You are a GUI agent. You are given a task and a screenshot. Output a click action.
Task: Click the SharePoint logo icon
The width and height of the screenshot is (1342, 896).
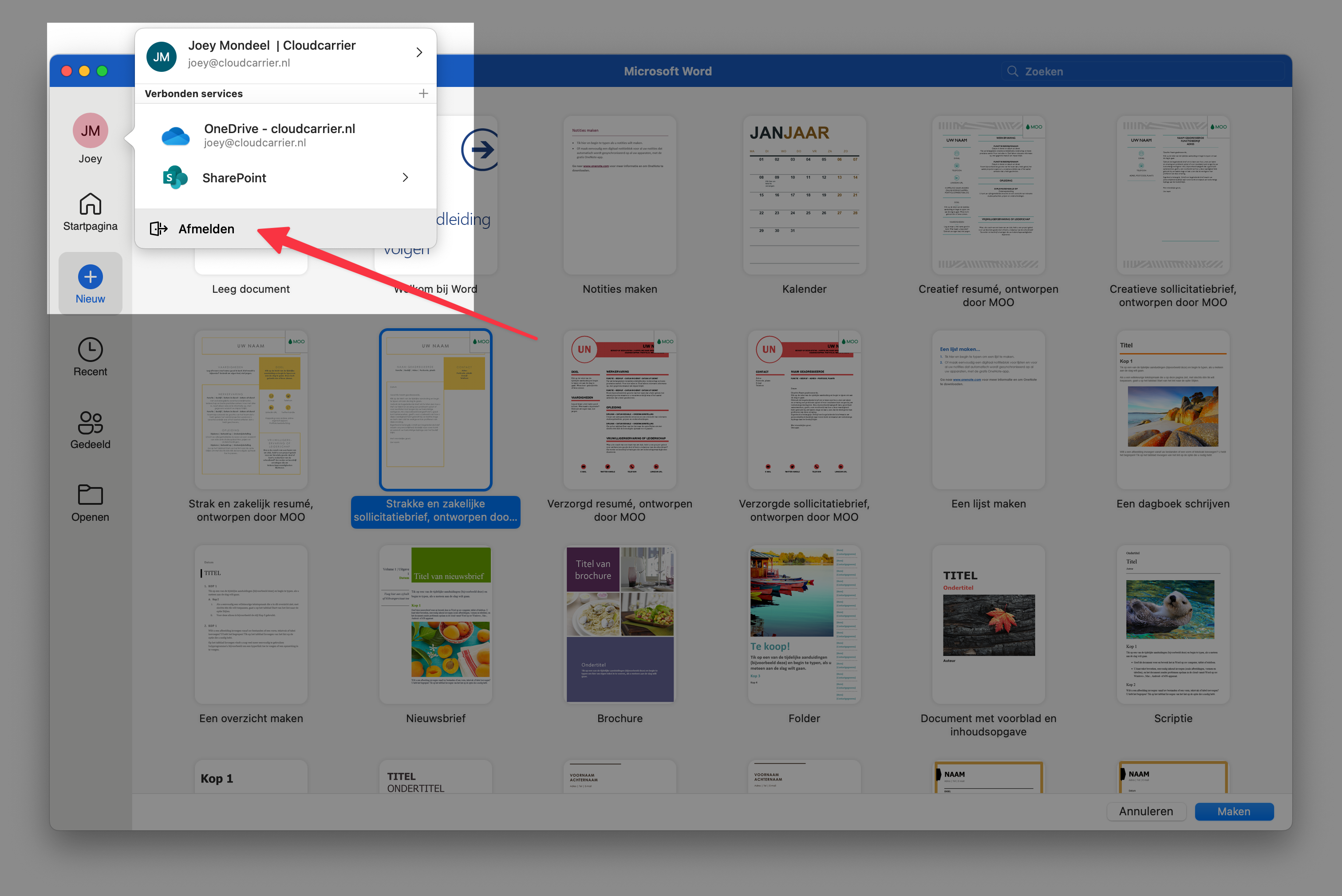(175, 178)
